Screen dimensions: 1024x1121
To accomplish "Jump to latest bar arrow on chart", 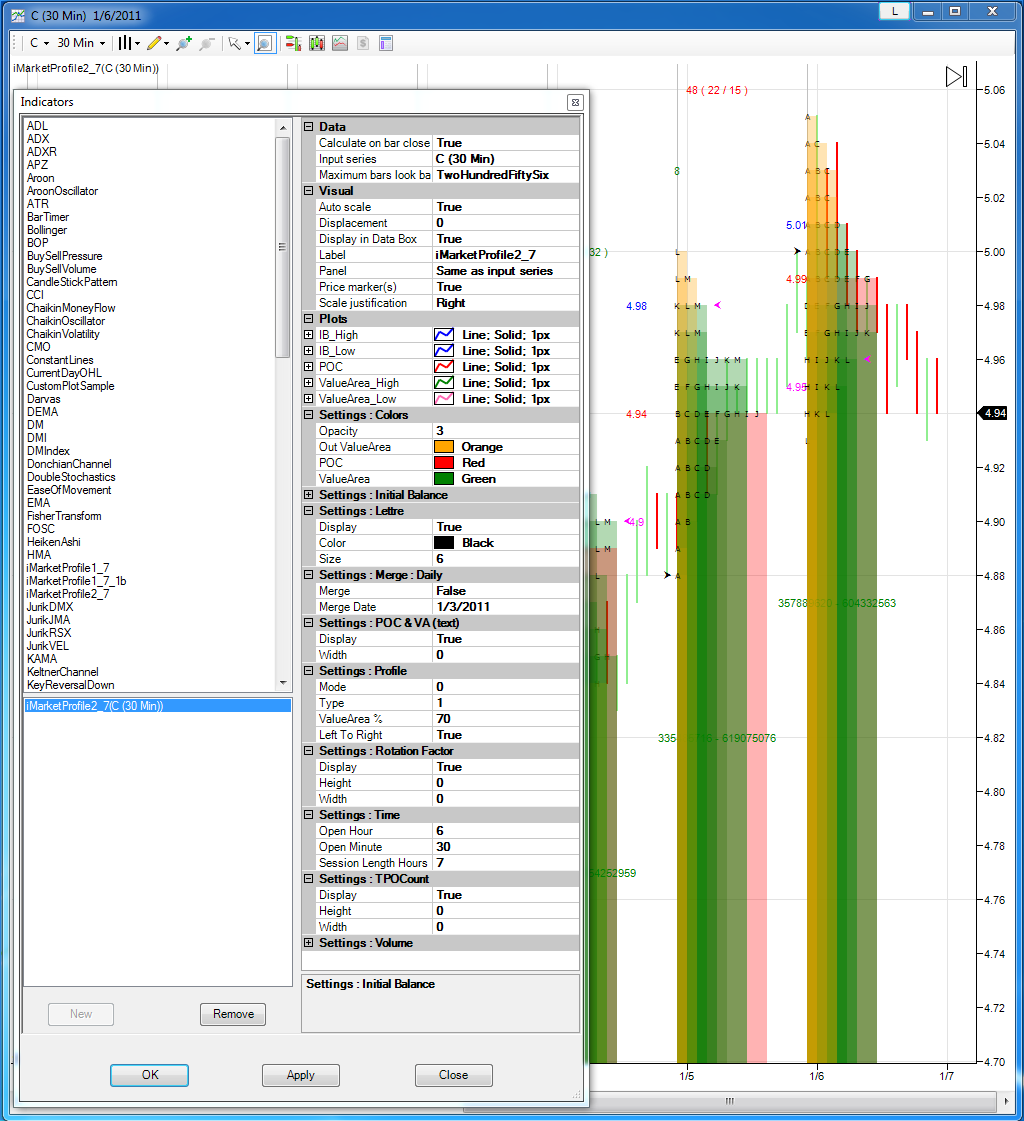I will [956, 77].
